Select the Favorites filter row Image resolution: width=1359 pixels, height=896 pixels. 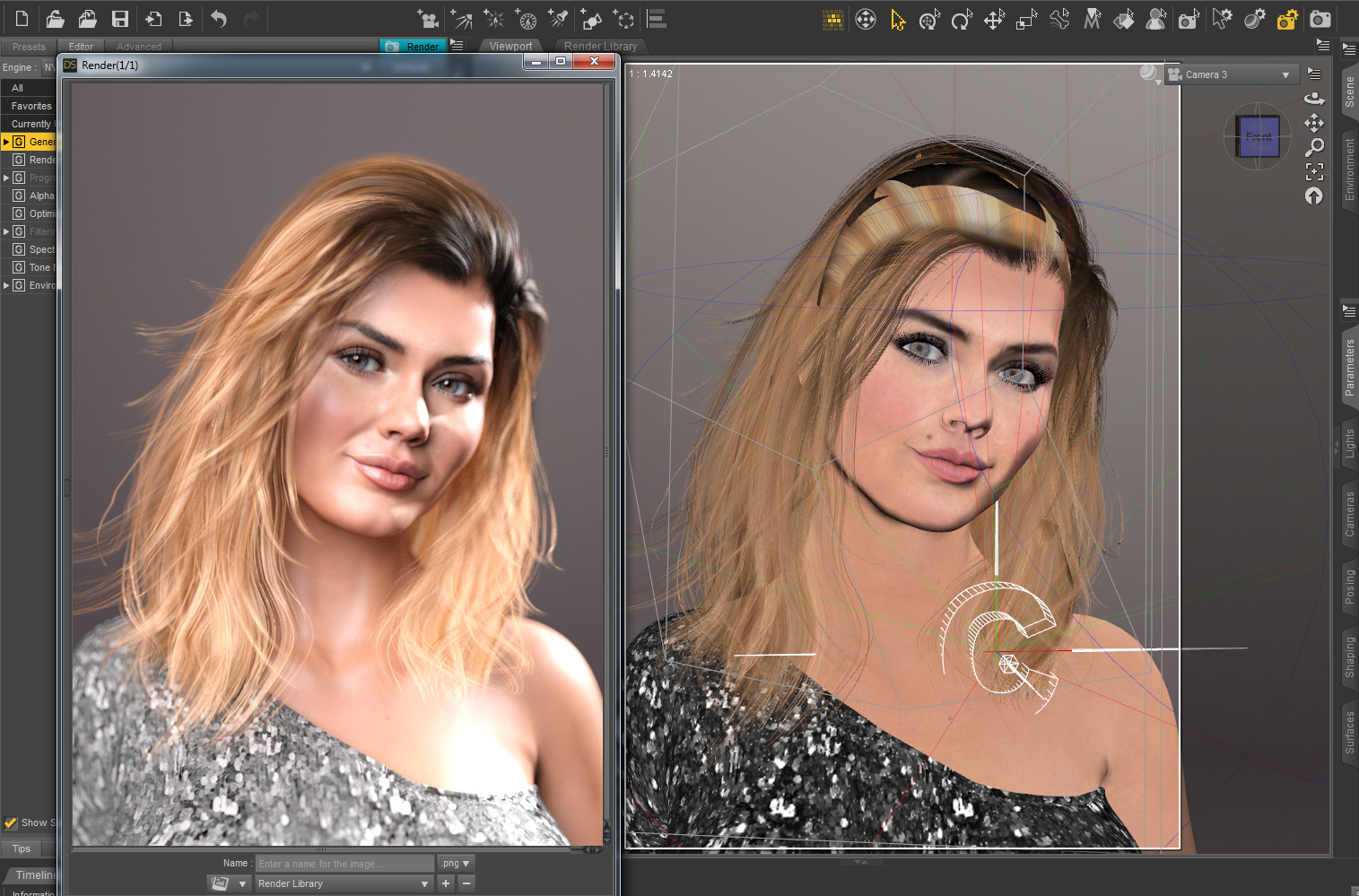tap(29, 106)
